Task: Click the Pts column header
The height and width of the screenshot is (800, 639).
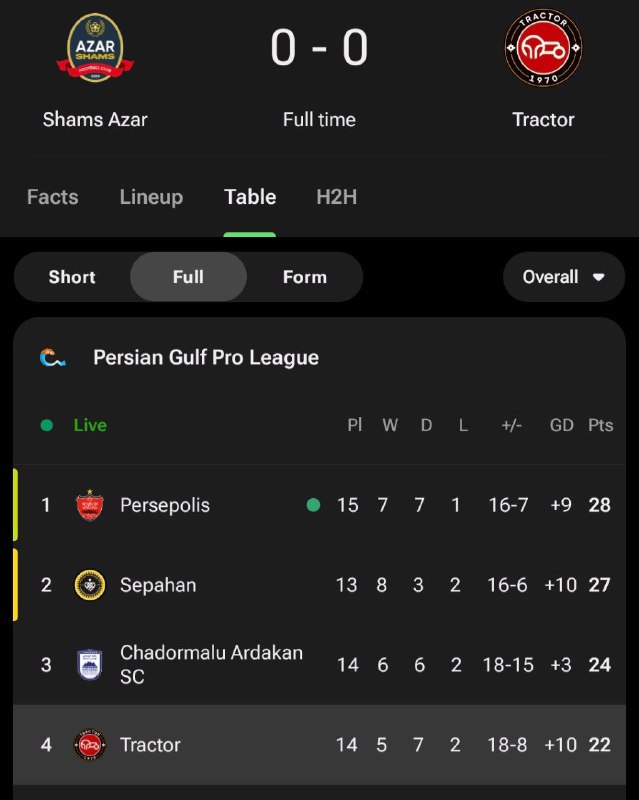Action: (600, 425)
